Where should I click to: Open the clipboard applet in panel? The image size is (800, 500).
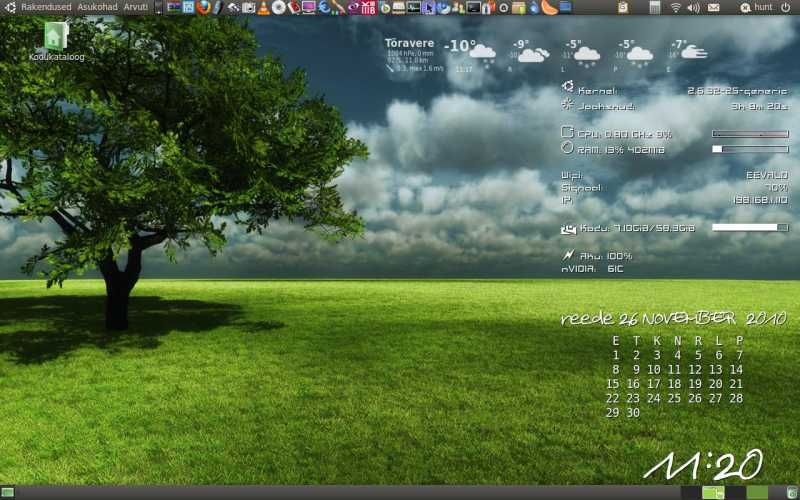tap(623, 7)
